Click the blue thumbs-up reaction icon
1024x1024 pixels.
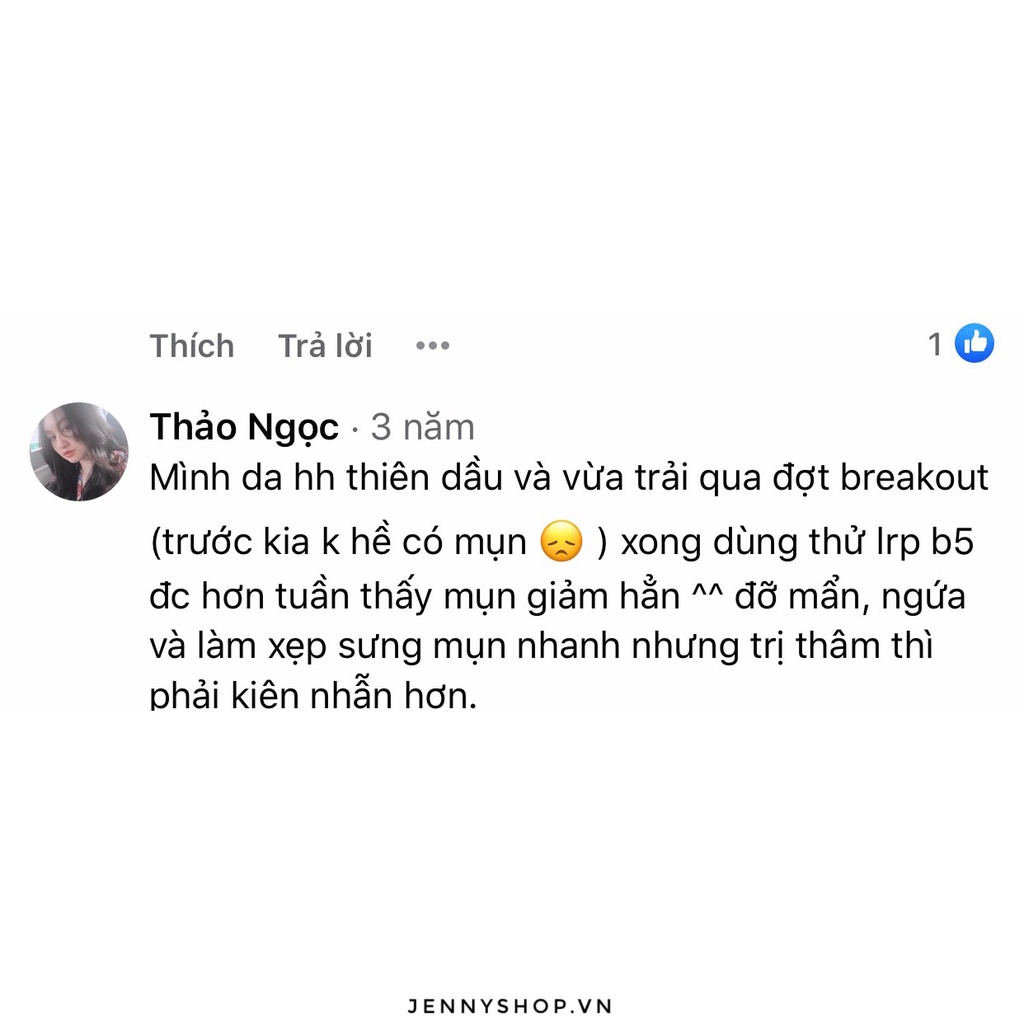(974, 343)
